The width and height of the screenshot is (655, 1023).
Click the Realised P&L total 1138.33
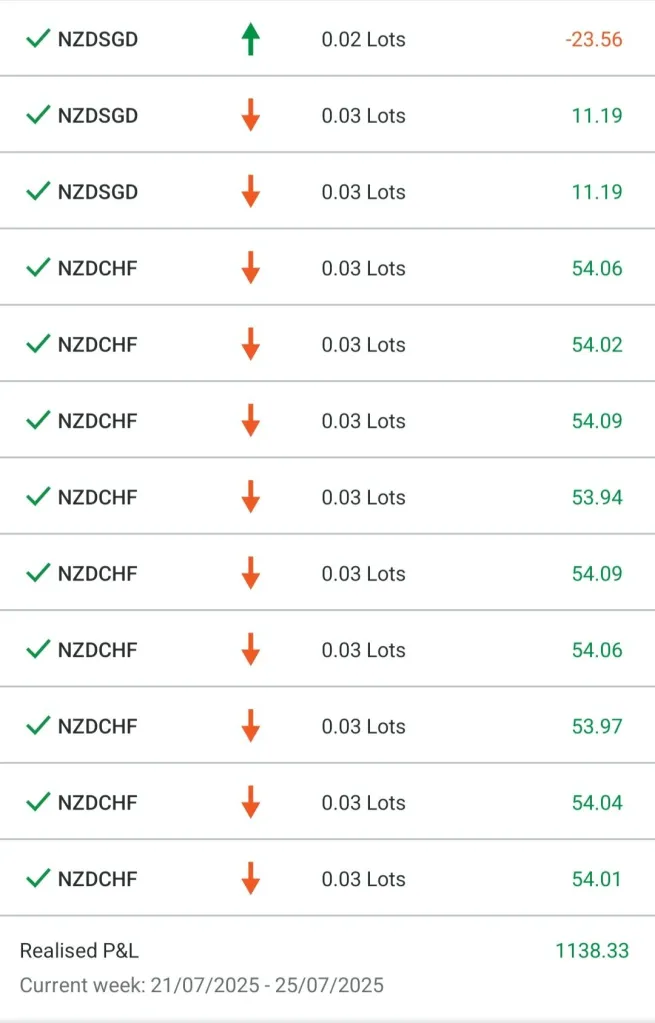point(592,950)
